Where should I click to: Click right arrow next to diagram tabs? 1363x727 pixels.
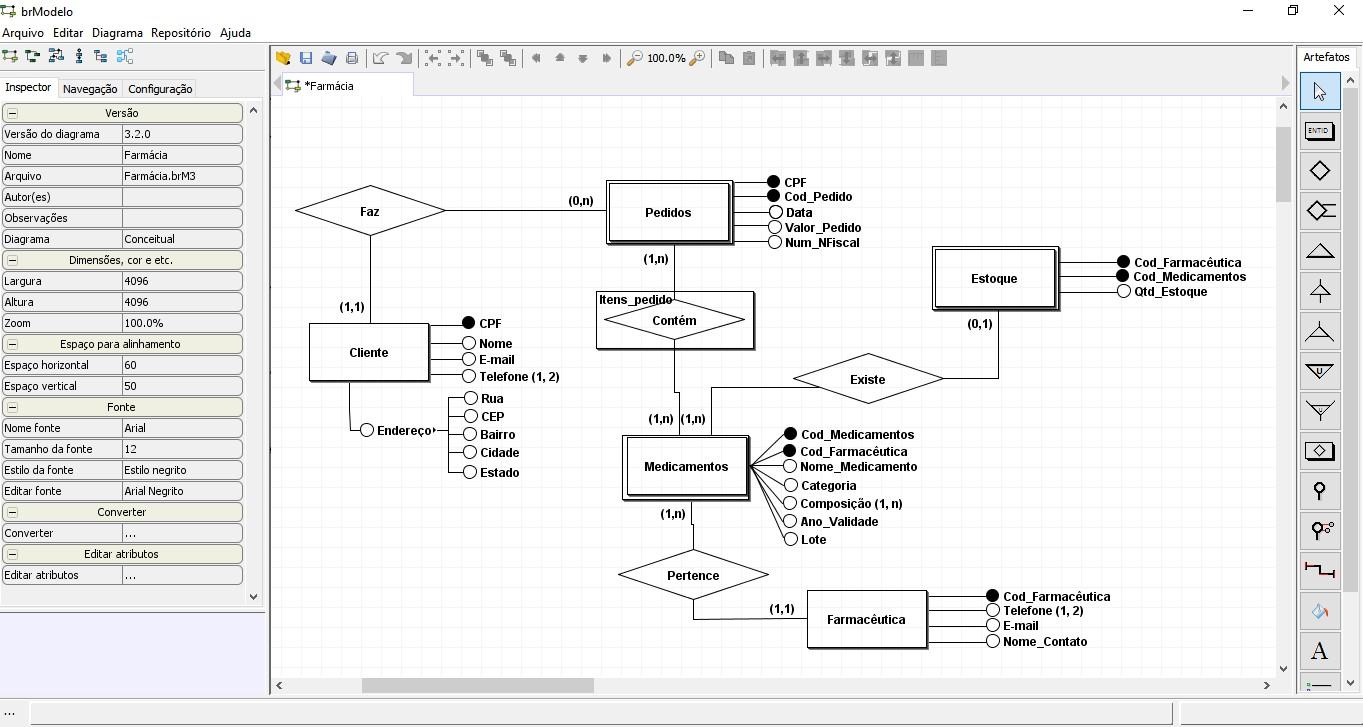pyautogui.click(x=1285, y=83)
